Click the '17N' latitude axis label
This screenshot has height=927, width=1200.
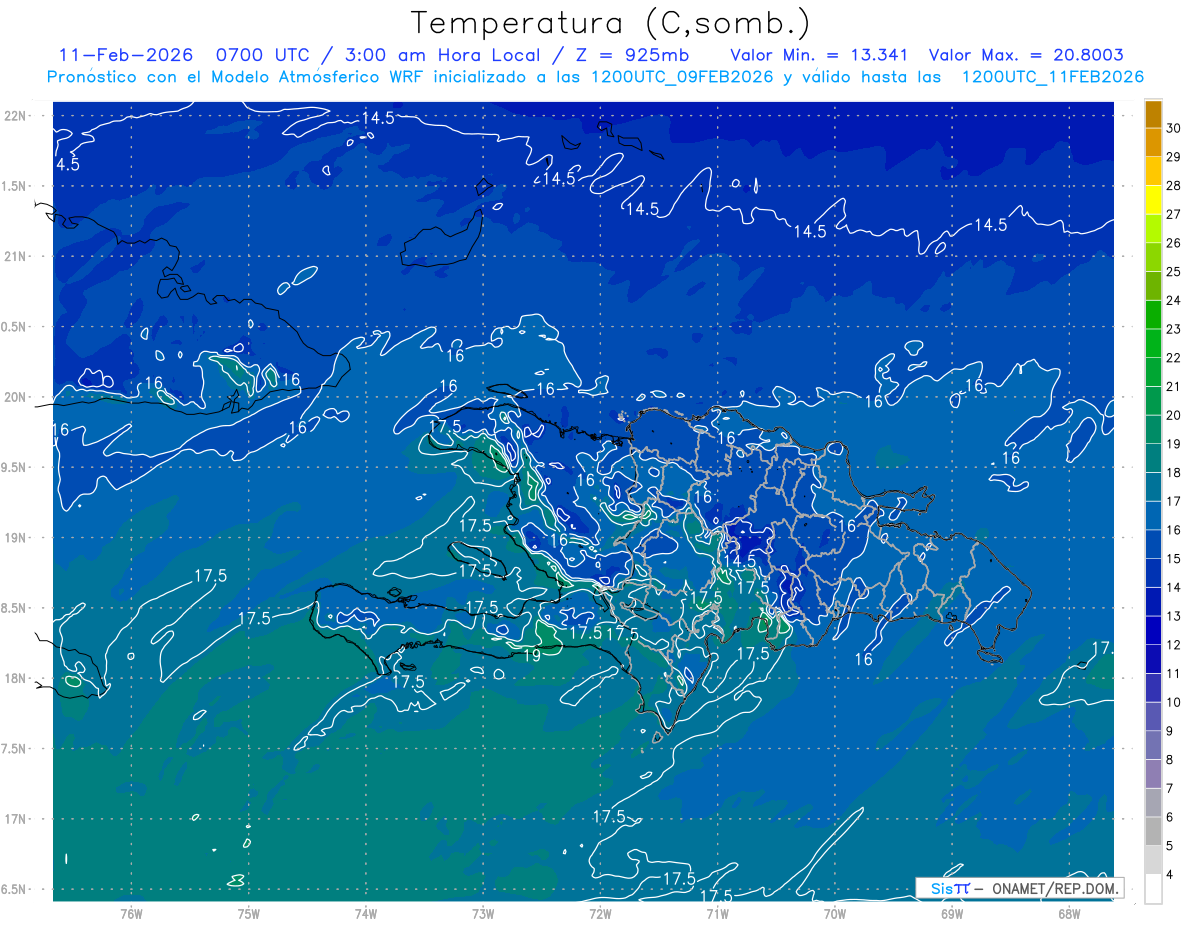point(16,819)
